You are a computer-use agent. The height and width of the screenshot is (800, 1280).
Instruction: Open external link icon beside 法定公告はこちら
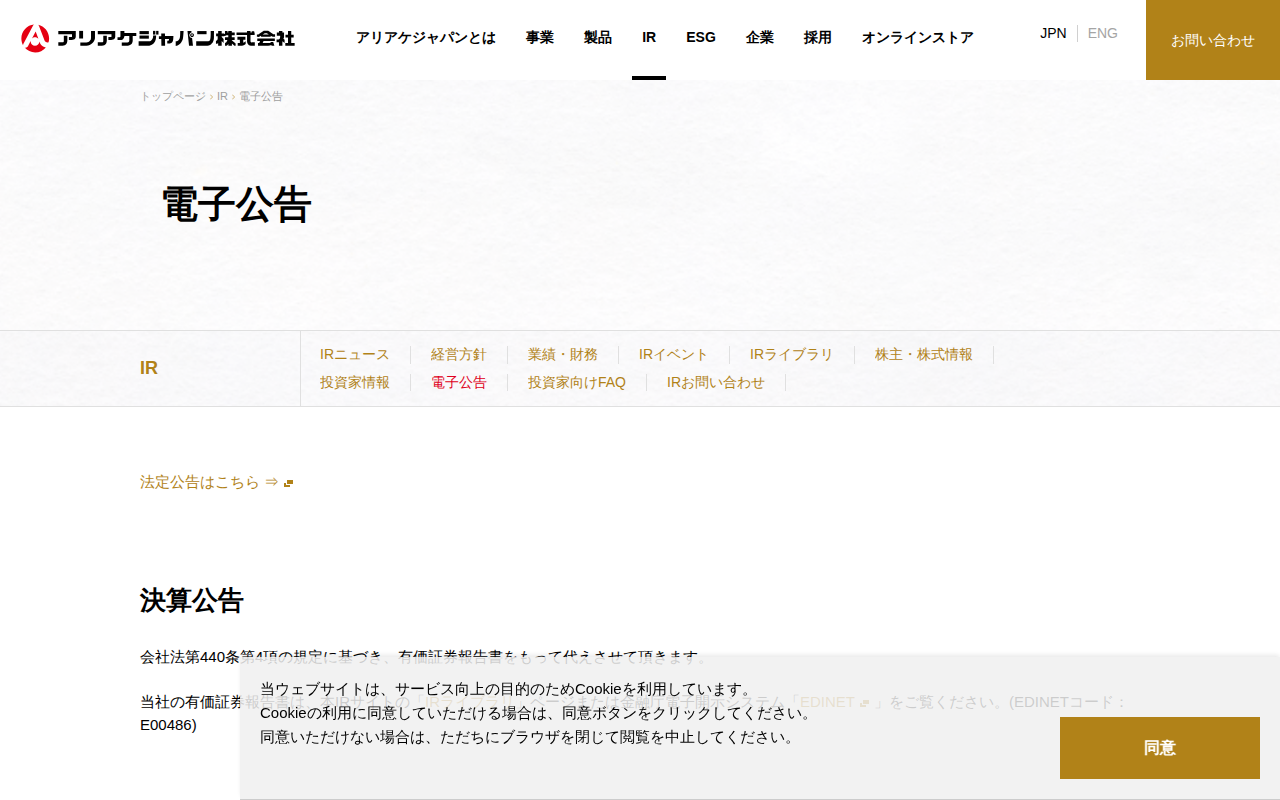click(x=288, y=483)
